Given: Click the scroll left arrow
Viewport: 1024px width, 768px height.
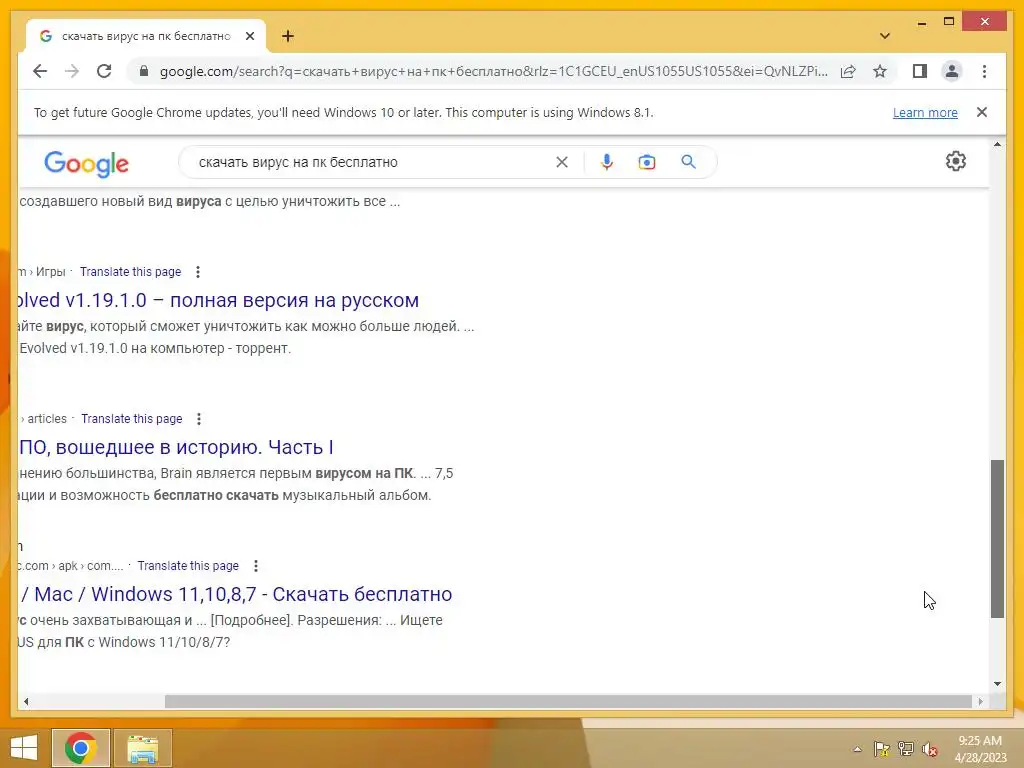Looking at the screenshot, I should [x=25, y=701].
